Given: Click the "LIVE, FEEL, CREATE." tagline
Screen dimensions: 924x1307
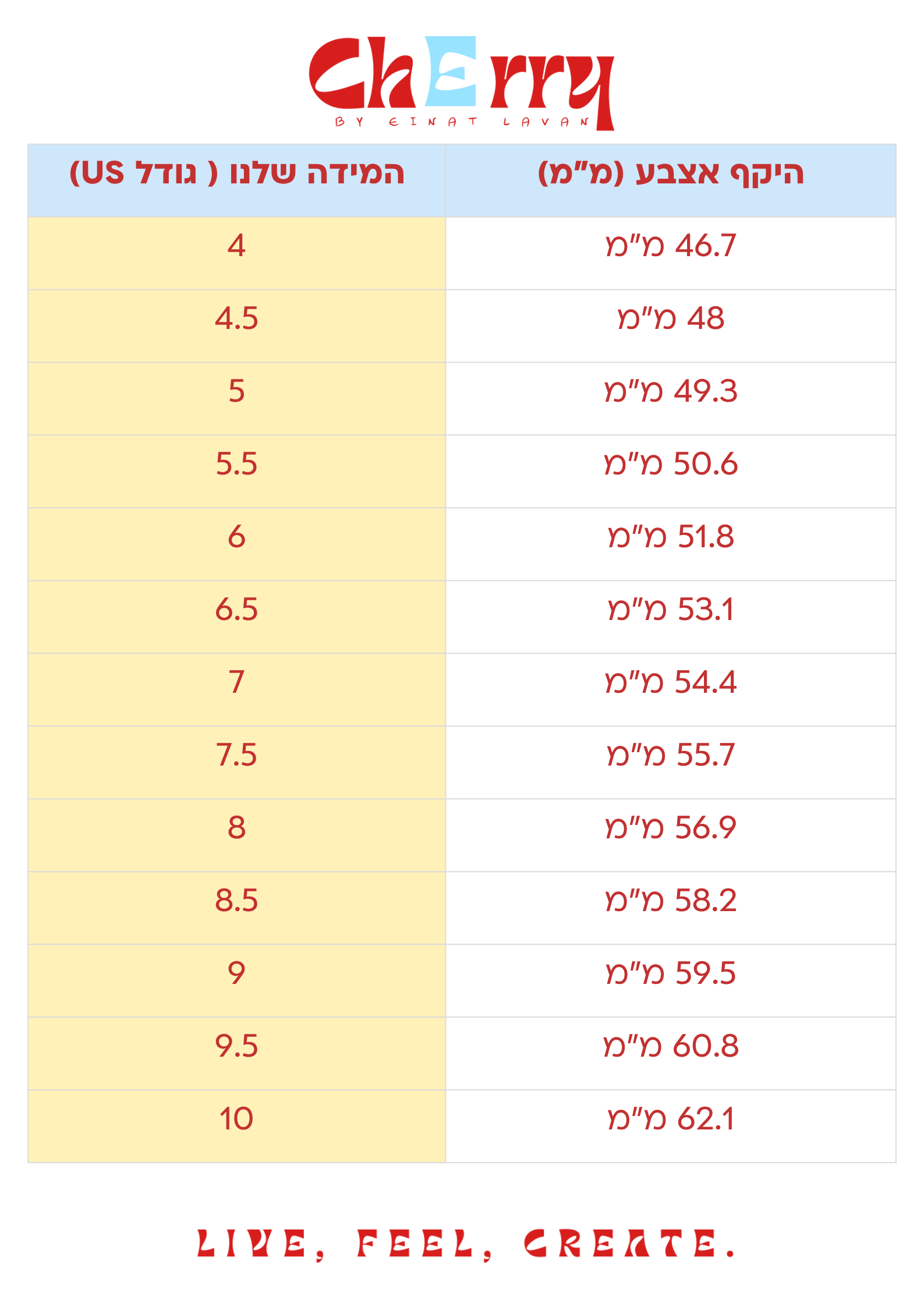Looking at the screenshot, I should point(466,1244).
